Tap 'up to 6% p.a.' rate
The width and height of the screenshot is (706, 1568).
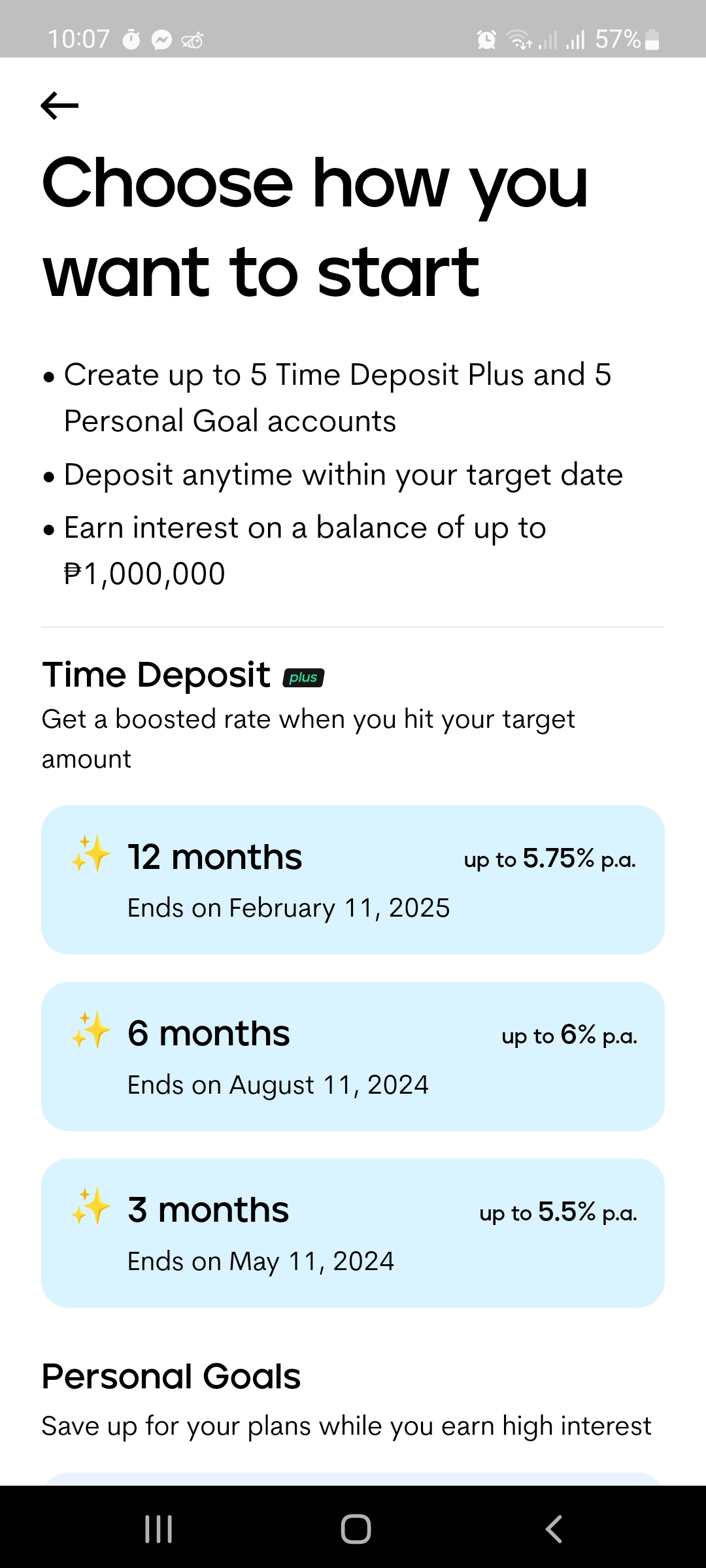(x=569, y=1035)
